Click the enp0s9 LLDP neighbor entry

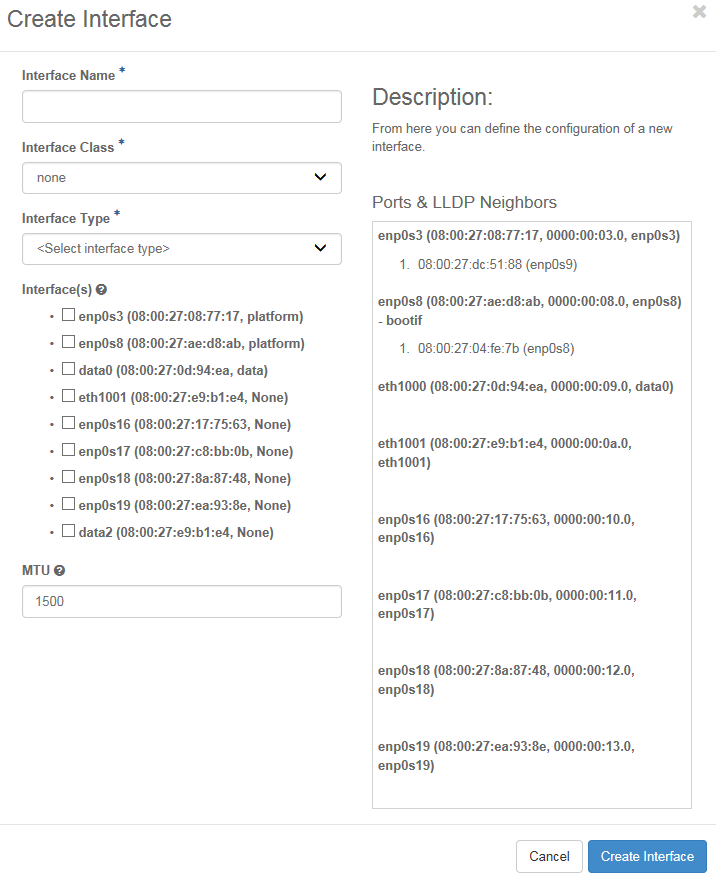tap(497, 265)
